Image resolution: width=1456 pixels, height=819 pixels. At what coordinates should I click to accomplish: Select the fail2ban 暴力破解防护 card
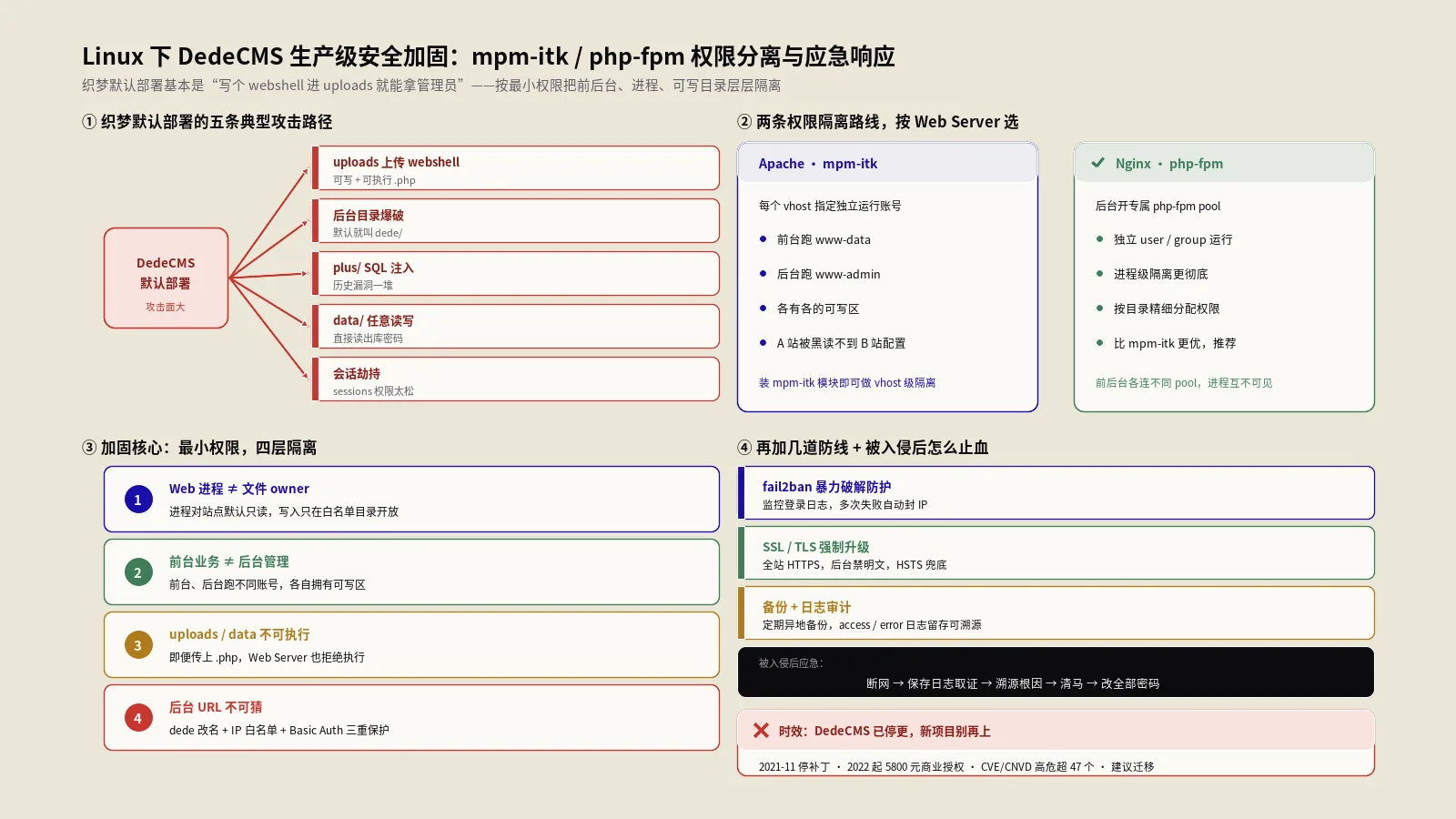tap(1056, 492)
